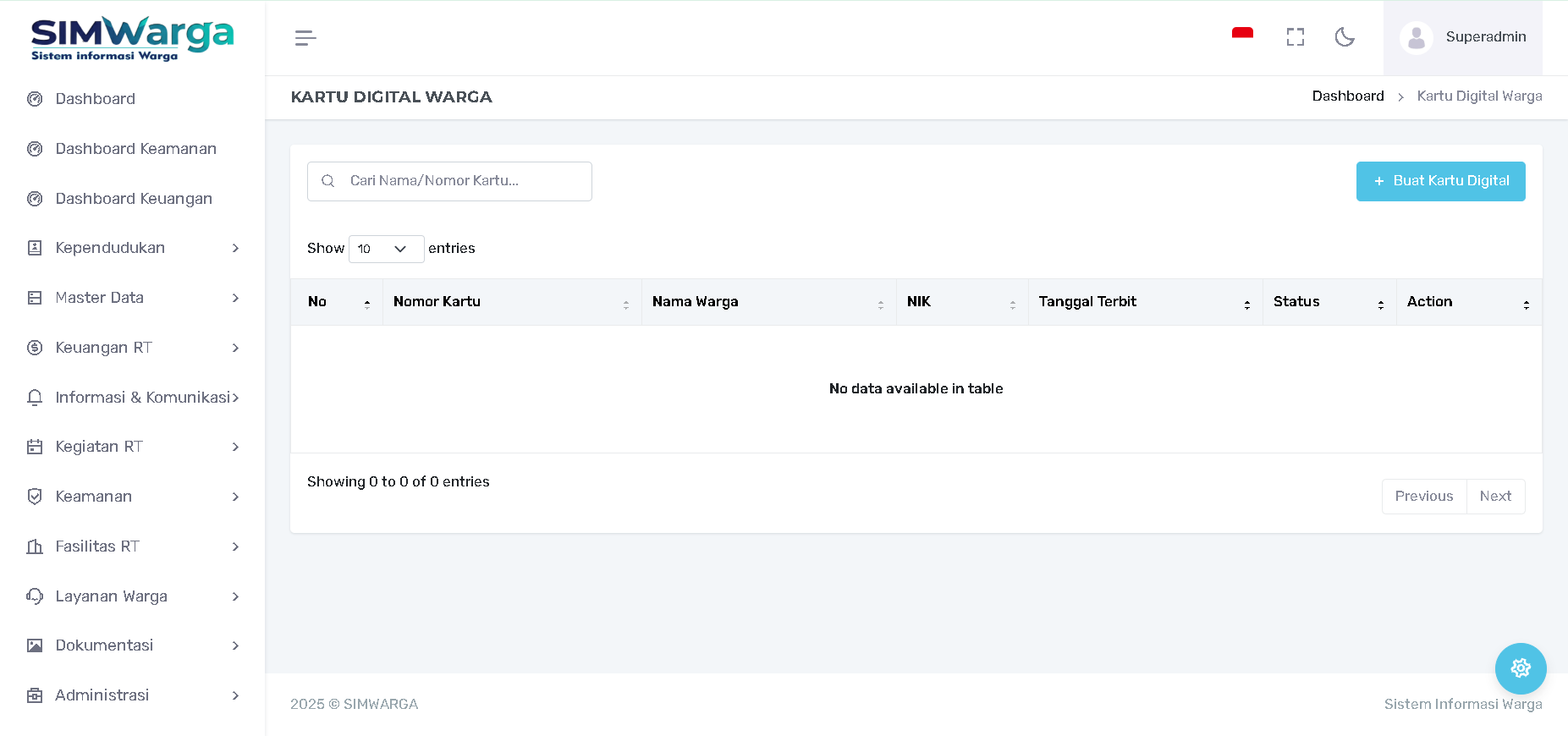
Task: Open Dashboard Keuangan in the sidebar
Action: pyautogui.click(x=134, y=199)
